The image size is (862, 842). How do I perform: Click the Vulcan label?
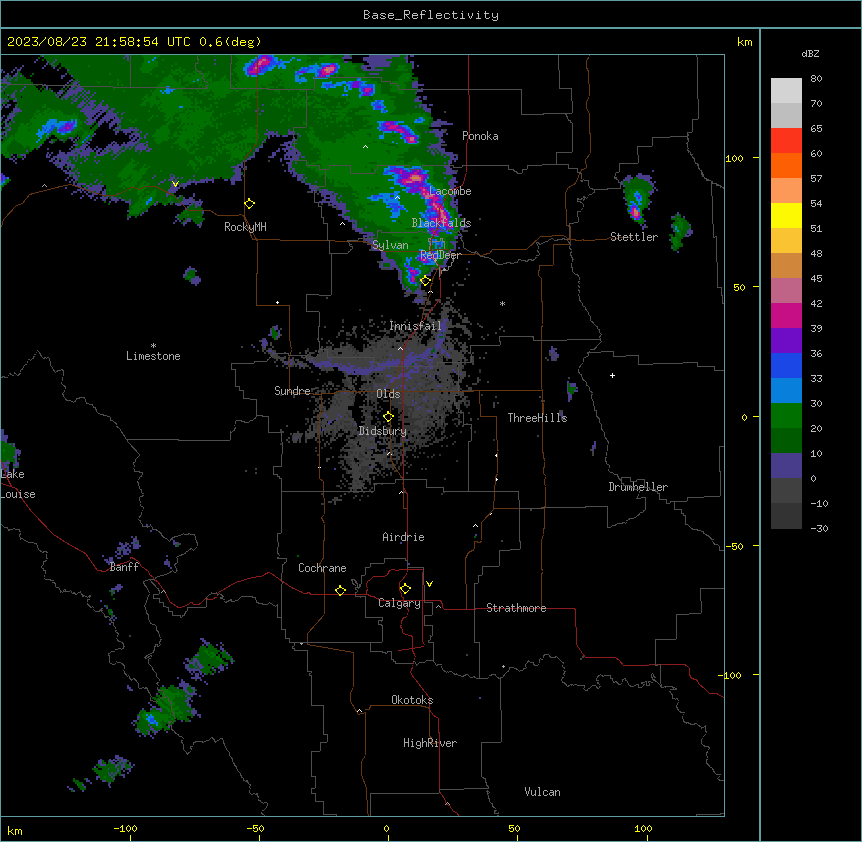542,792
